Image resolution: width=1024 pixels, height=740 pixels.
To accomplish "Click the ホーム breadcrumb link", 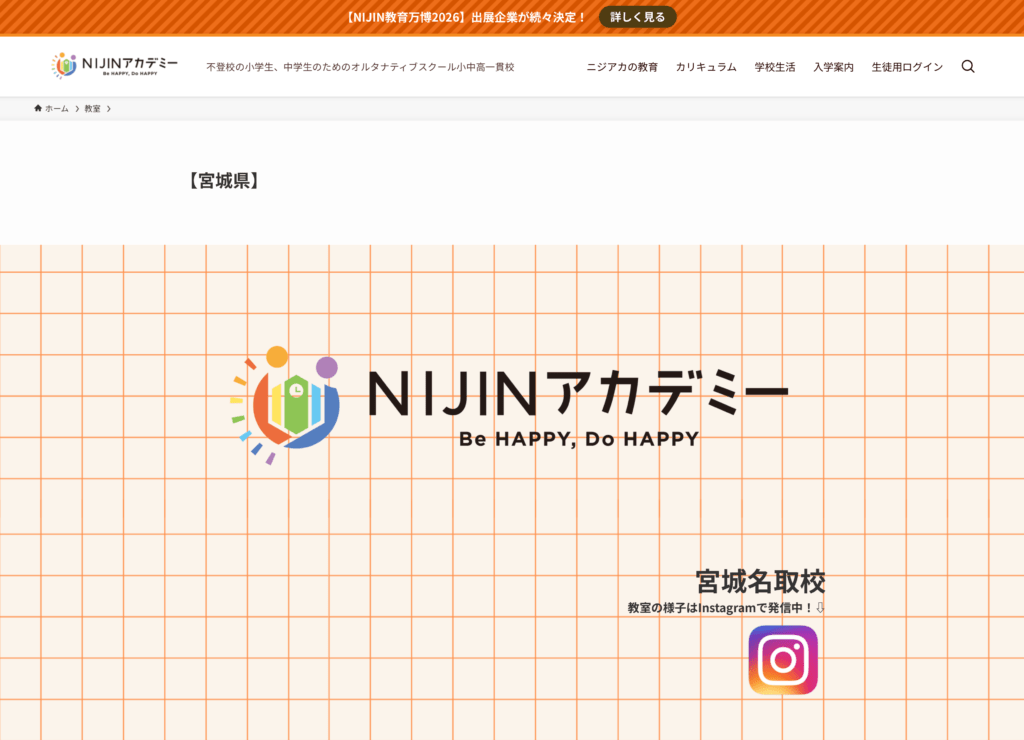I will 56,108.
